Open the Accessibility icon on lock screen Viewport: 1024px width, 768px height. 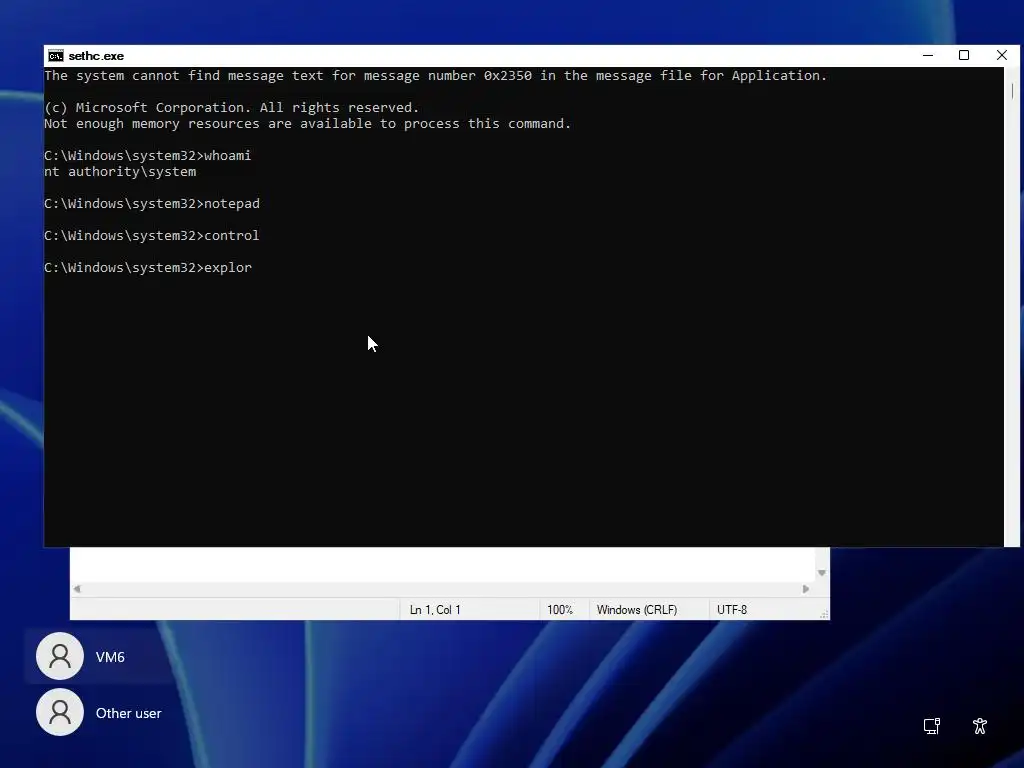click(x=980, y=726)
